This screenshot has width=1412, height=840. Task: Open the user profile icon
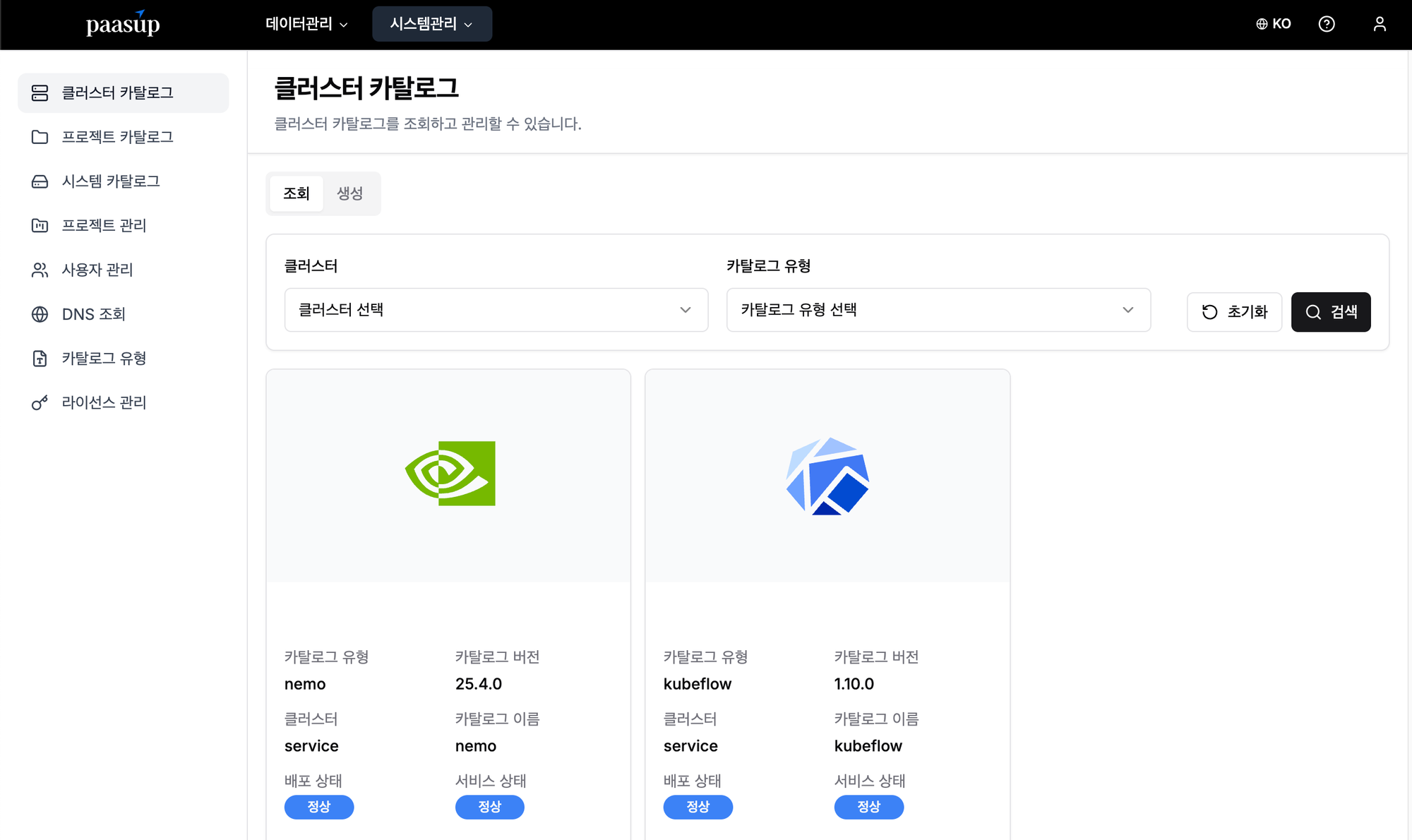pyautogui.click(x=1380, y=24)
